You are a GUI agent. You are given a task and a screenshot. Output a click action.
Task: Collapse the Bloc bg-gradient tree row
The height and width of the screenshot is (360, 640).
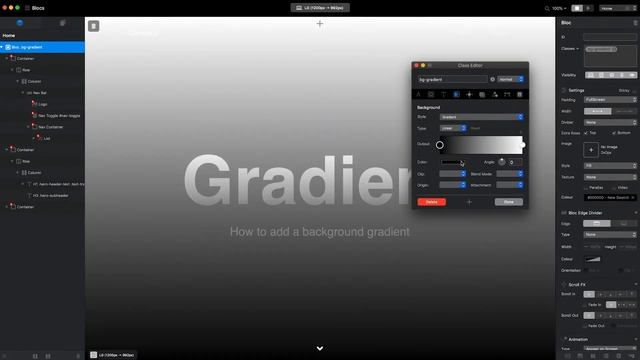pos(2,47)
